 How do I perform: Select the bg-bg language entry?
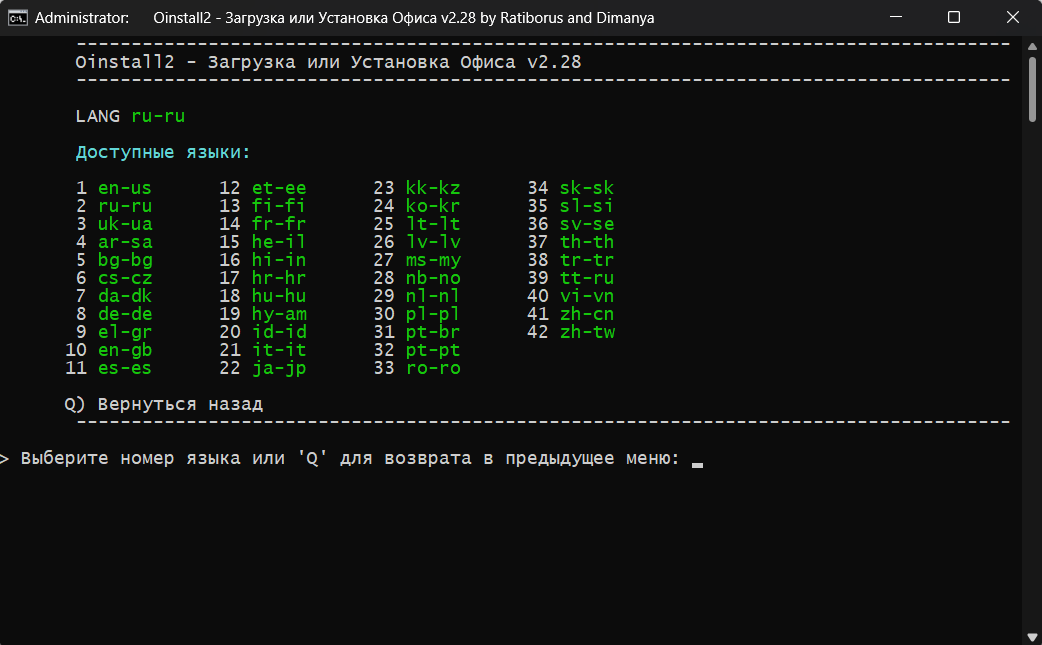pos(124,260)
